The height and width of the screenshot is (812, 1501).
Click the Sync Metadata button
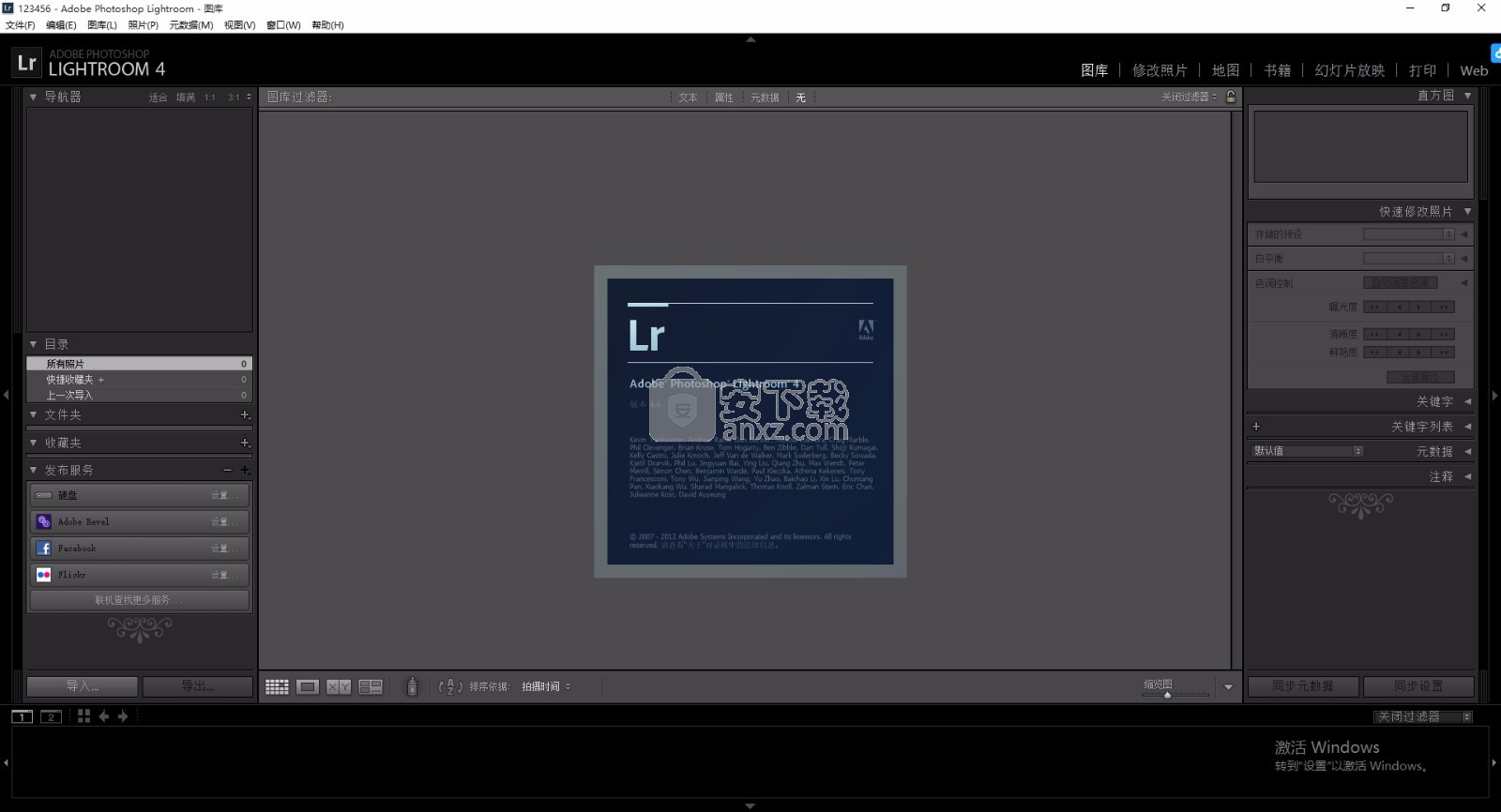(1303, 686)
